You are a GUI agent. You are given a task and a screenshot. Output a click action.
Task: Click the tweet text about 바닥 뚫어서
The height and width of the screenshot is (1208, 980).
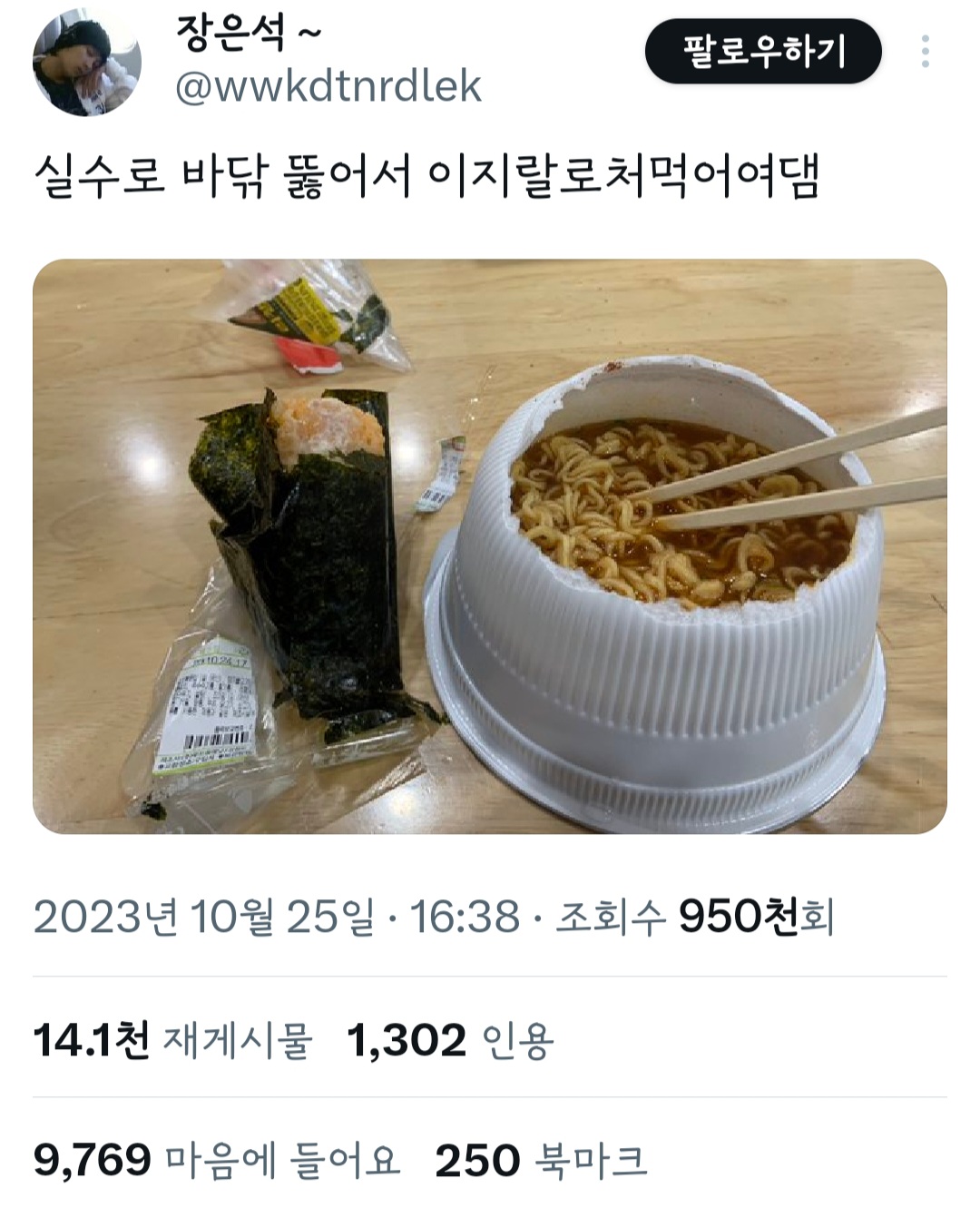point(426,176)
